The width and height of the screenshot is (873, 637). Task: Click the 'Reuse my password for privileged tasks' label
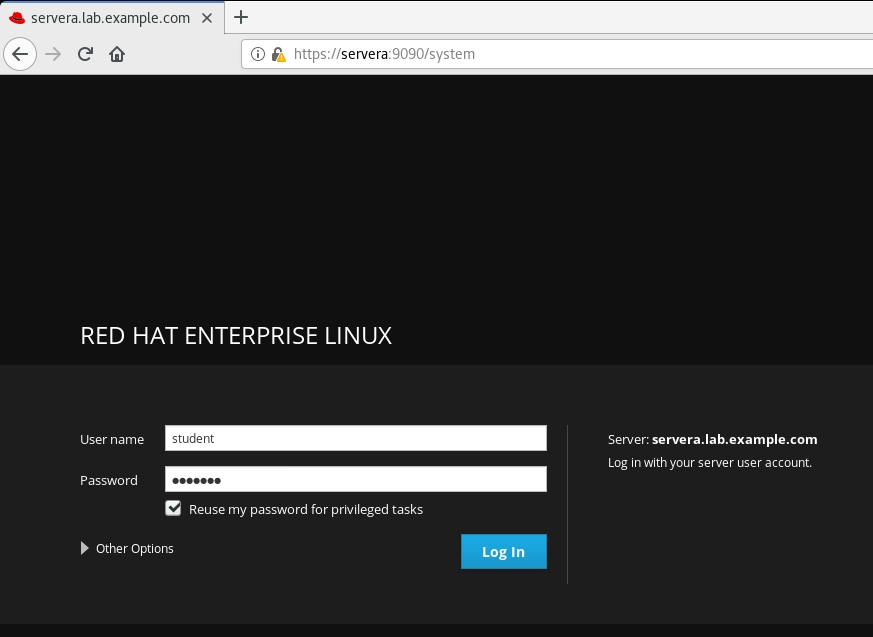306,510
